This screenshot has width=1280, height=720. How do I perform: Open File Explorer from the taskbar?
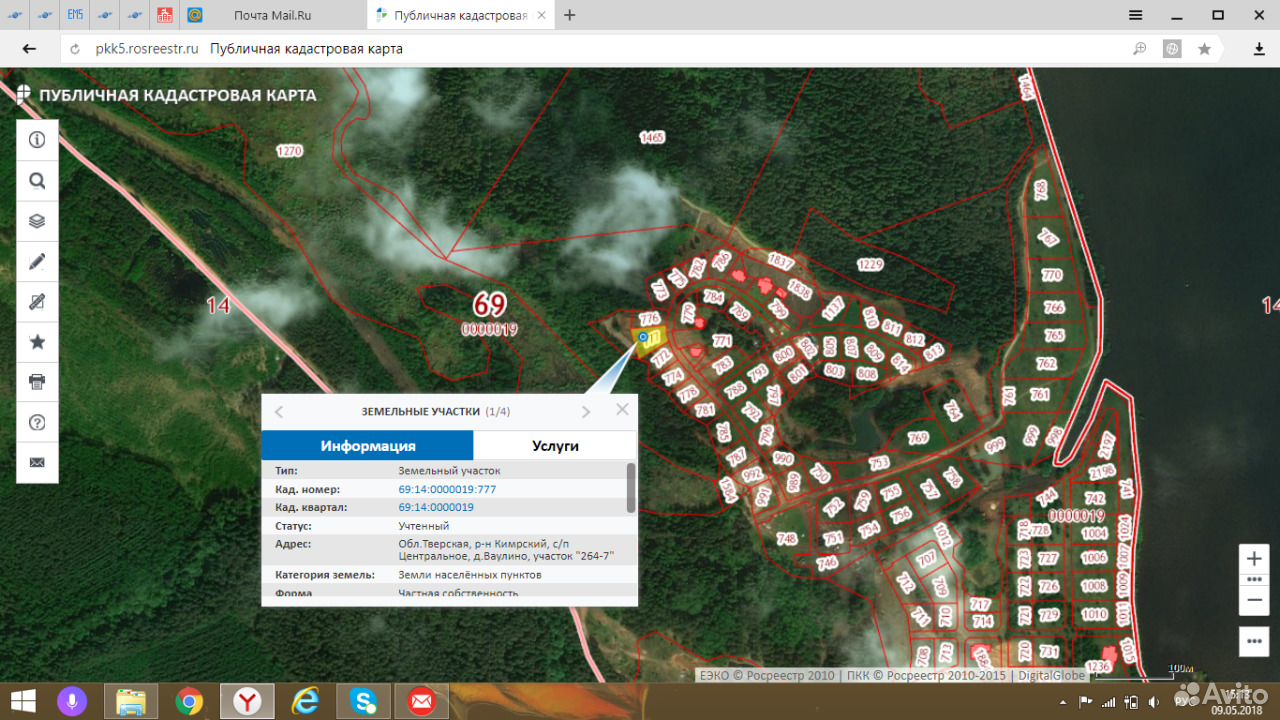(x=131, y=701)
